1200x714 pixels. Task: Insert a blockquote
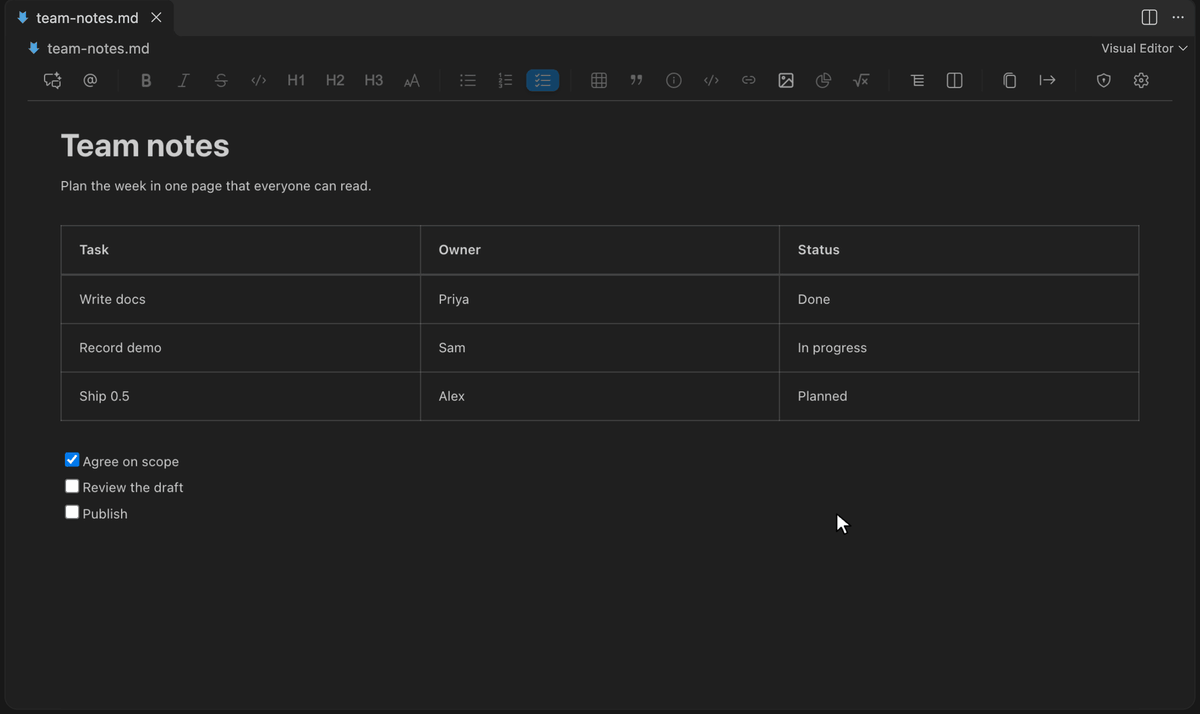(x=636, y=80)
